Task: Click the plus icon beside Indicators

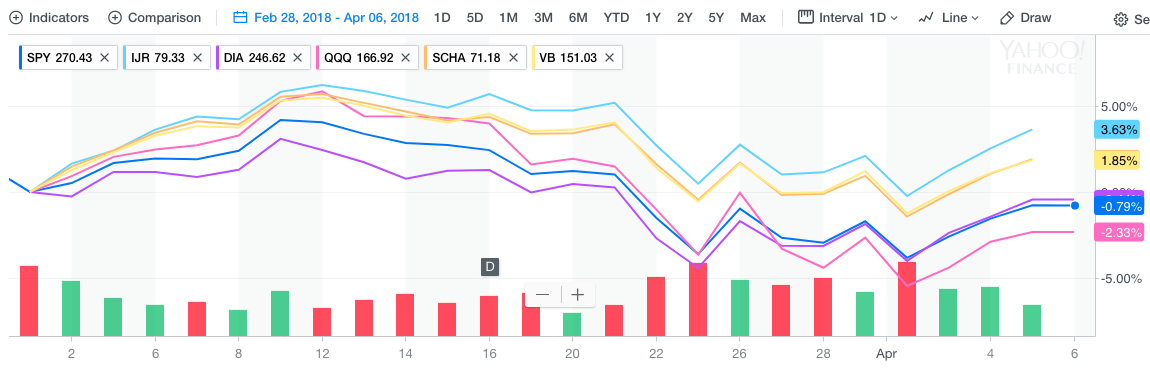Action: click(x=15, y=18)
